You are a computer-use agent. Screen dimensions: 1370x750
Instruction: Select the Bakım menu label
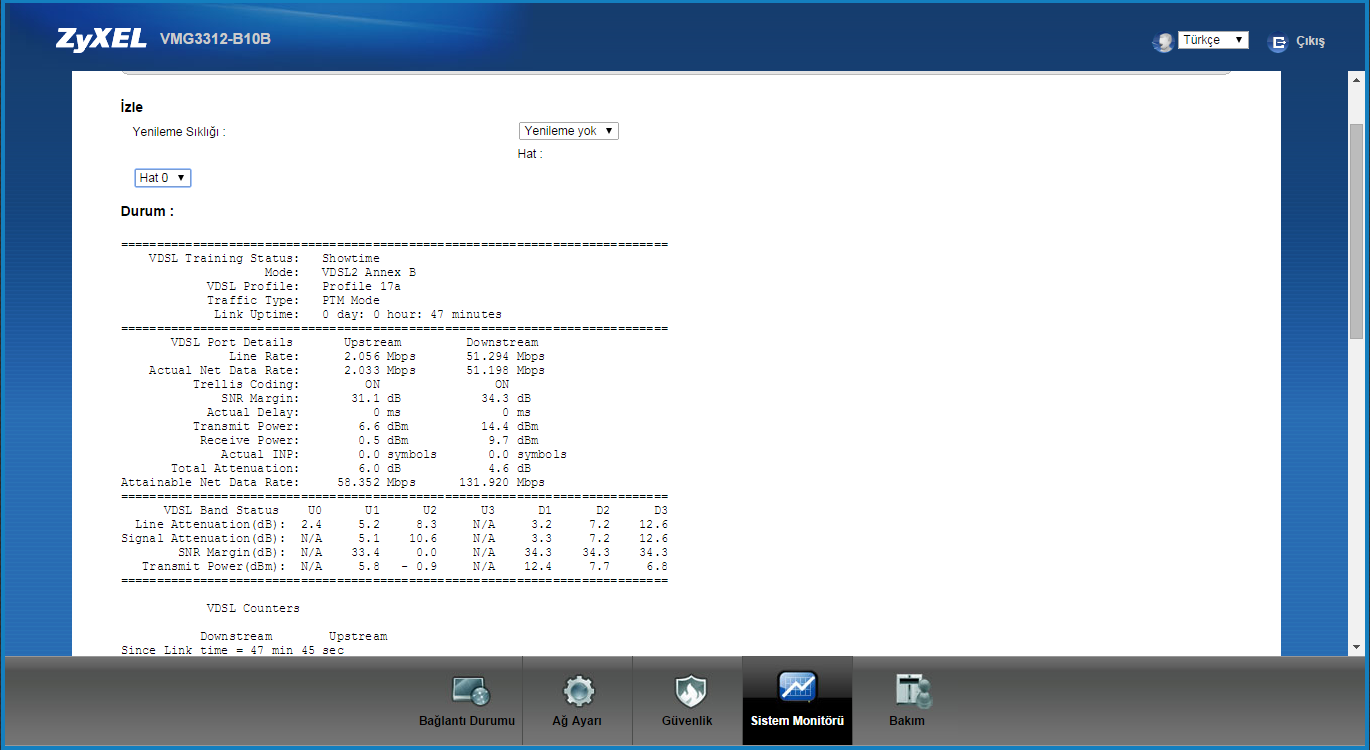tap(907, 721)
